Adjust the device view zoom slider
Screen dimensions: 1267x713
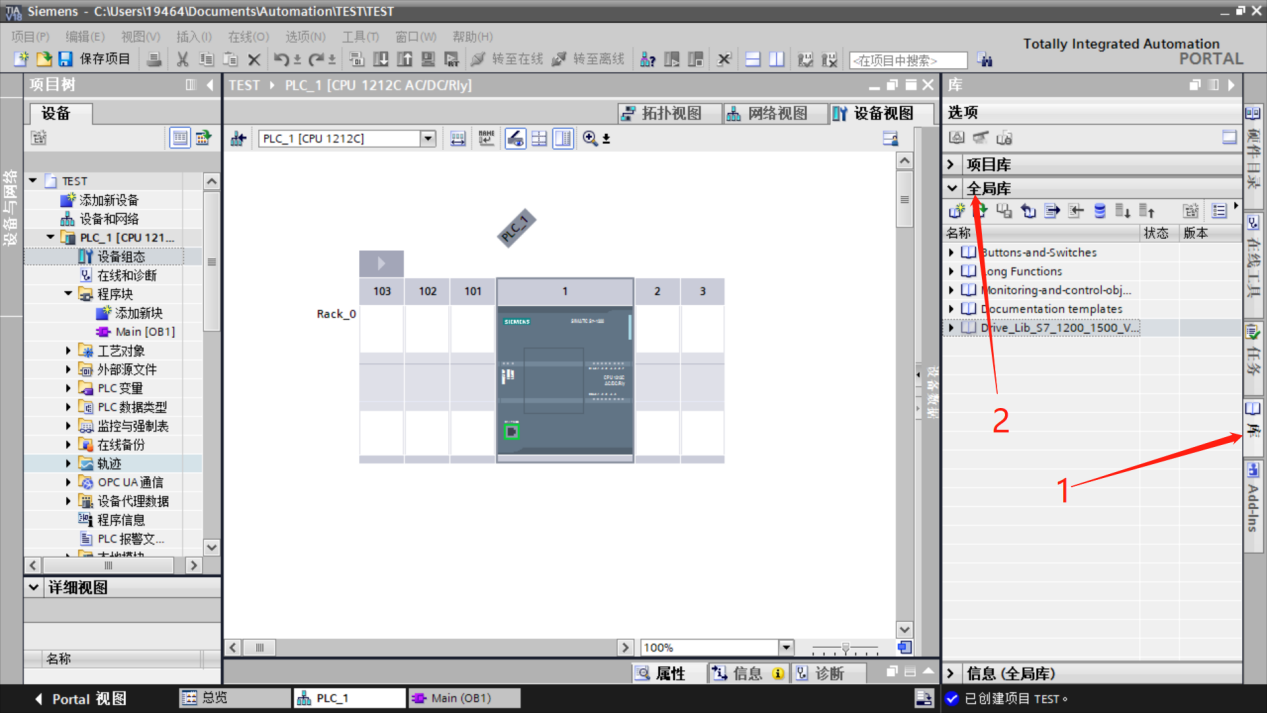tap(845, 648)
